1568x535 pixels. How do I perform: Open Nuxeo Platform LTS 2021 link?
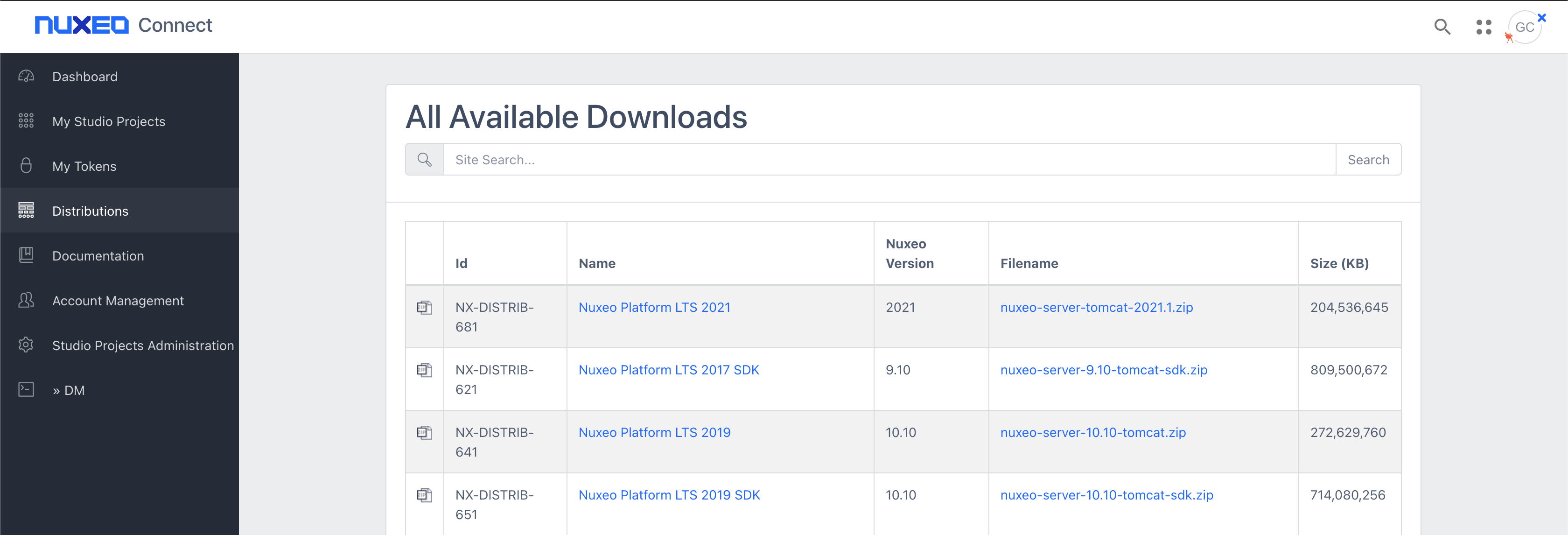click(654, 307)
